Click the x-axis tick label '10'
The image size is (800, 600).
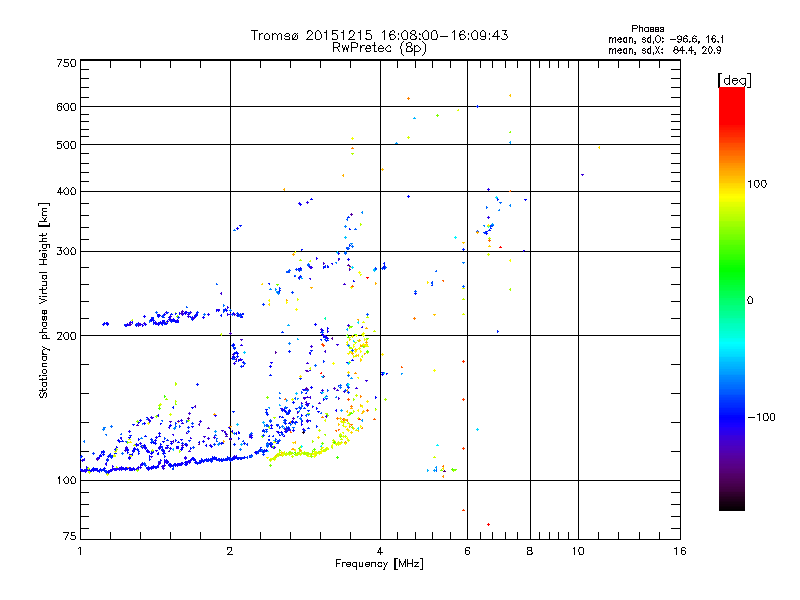[578, 551]
